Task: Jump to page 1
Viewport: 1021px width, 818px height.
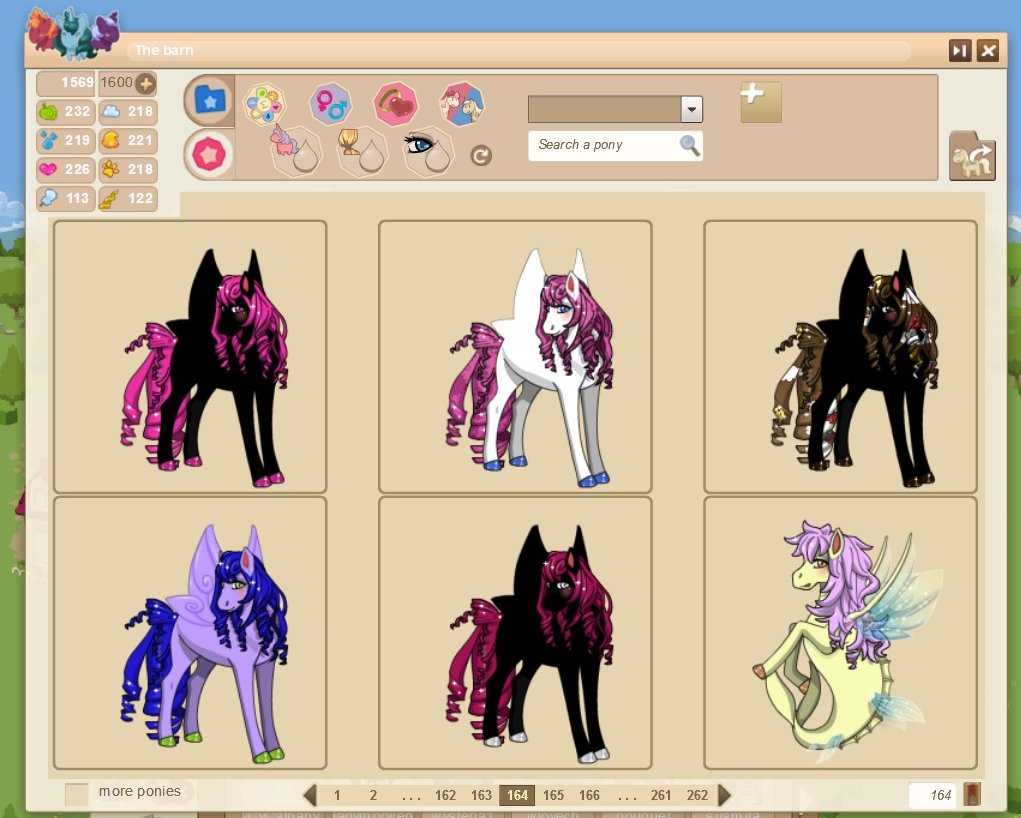Action: coord(337,795)
